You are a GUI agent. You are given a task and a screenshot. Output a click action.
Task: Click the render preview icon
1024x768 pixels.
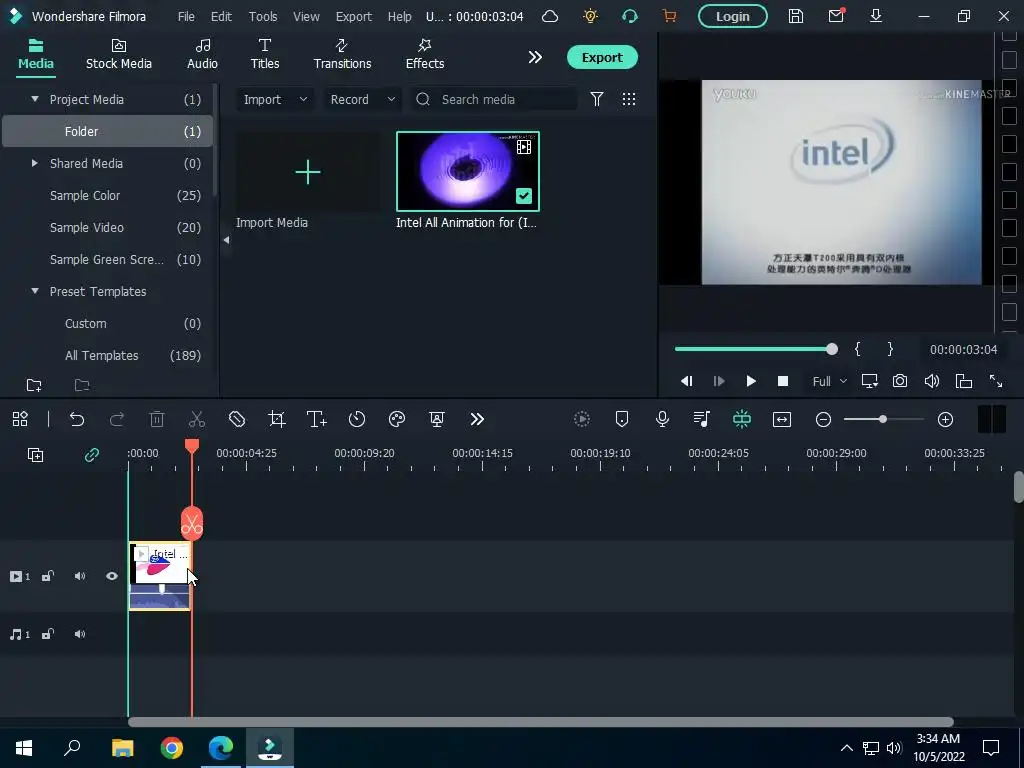coord(582,419)
